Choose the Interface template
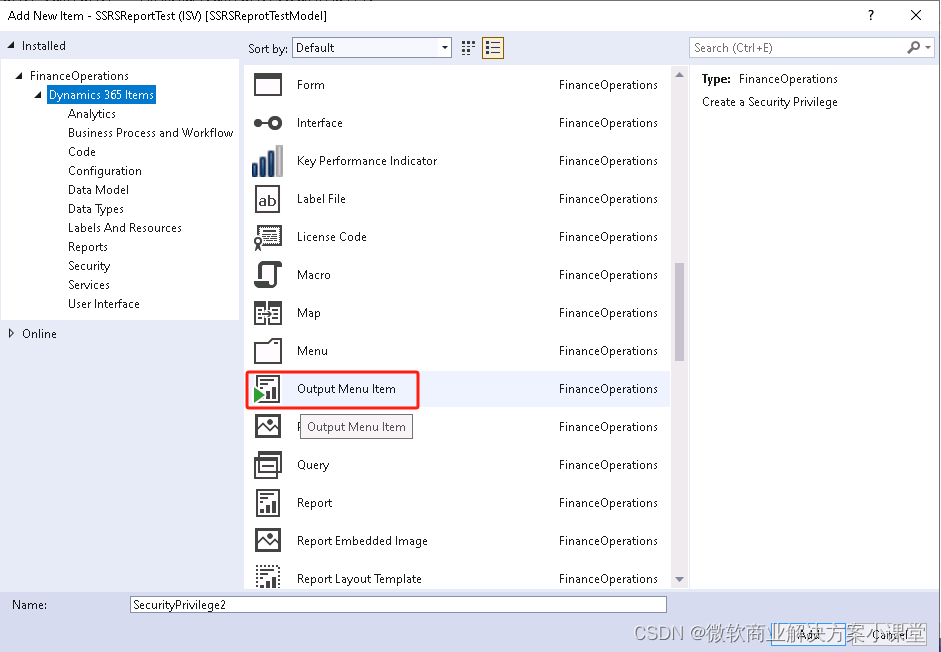The width and height of the screenshot is (941, 652). coord(457,123)
